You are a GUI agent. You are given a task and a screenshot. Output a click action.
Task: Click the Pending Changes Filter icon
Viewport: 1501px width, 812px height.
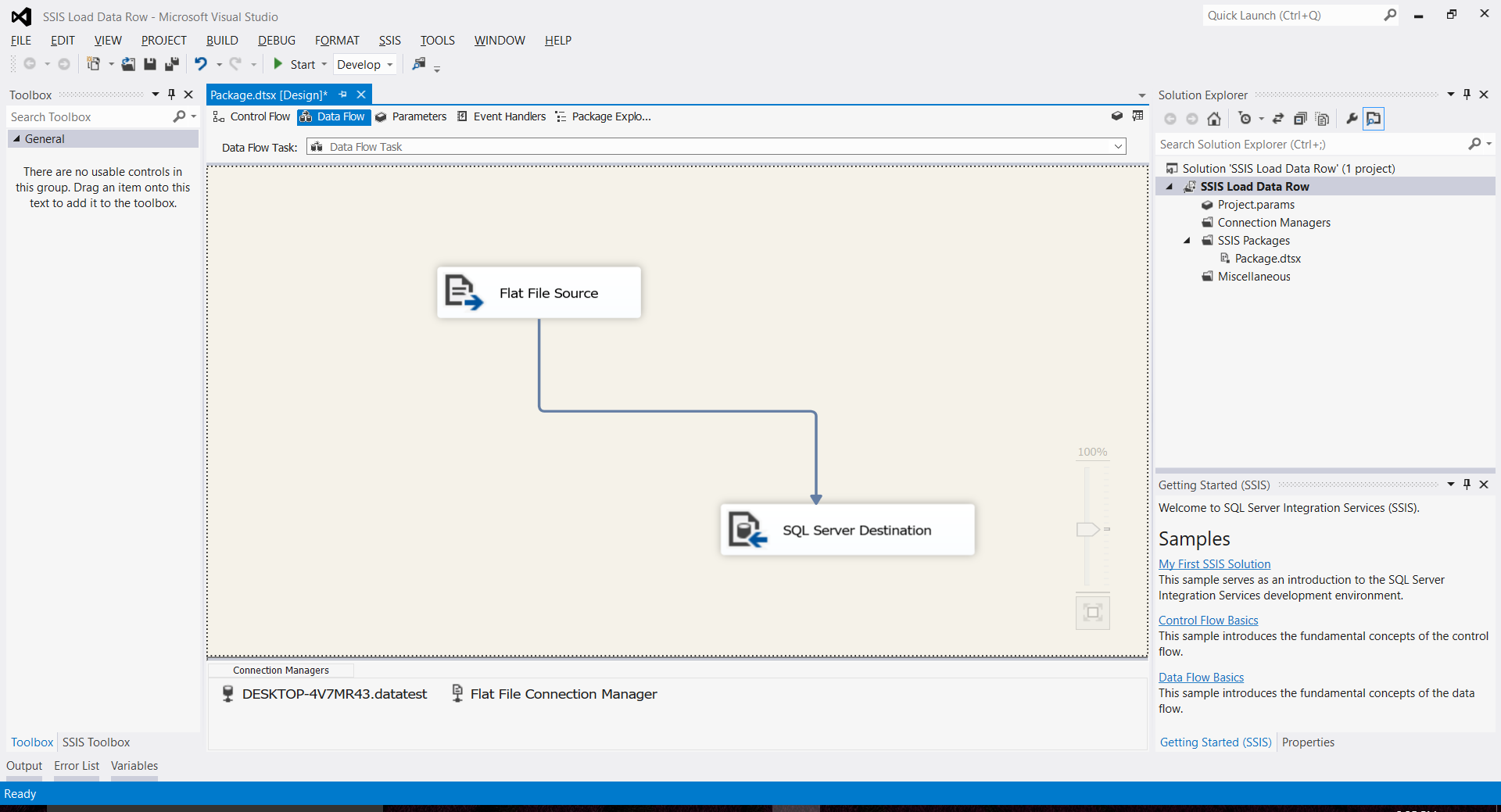pos(1245,119)
